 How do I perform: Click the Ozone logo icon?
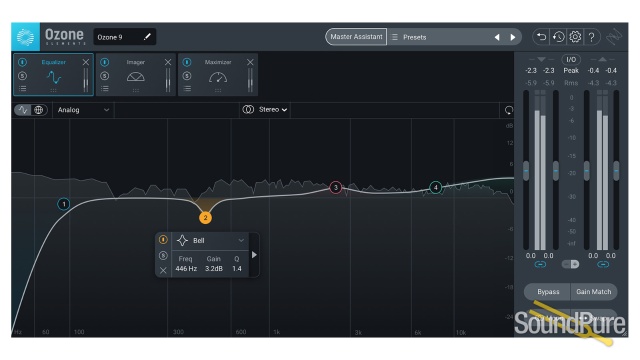[x=25, y=37]
